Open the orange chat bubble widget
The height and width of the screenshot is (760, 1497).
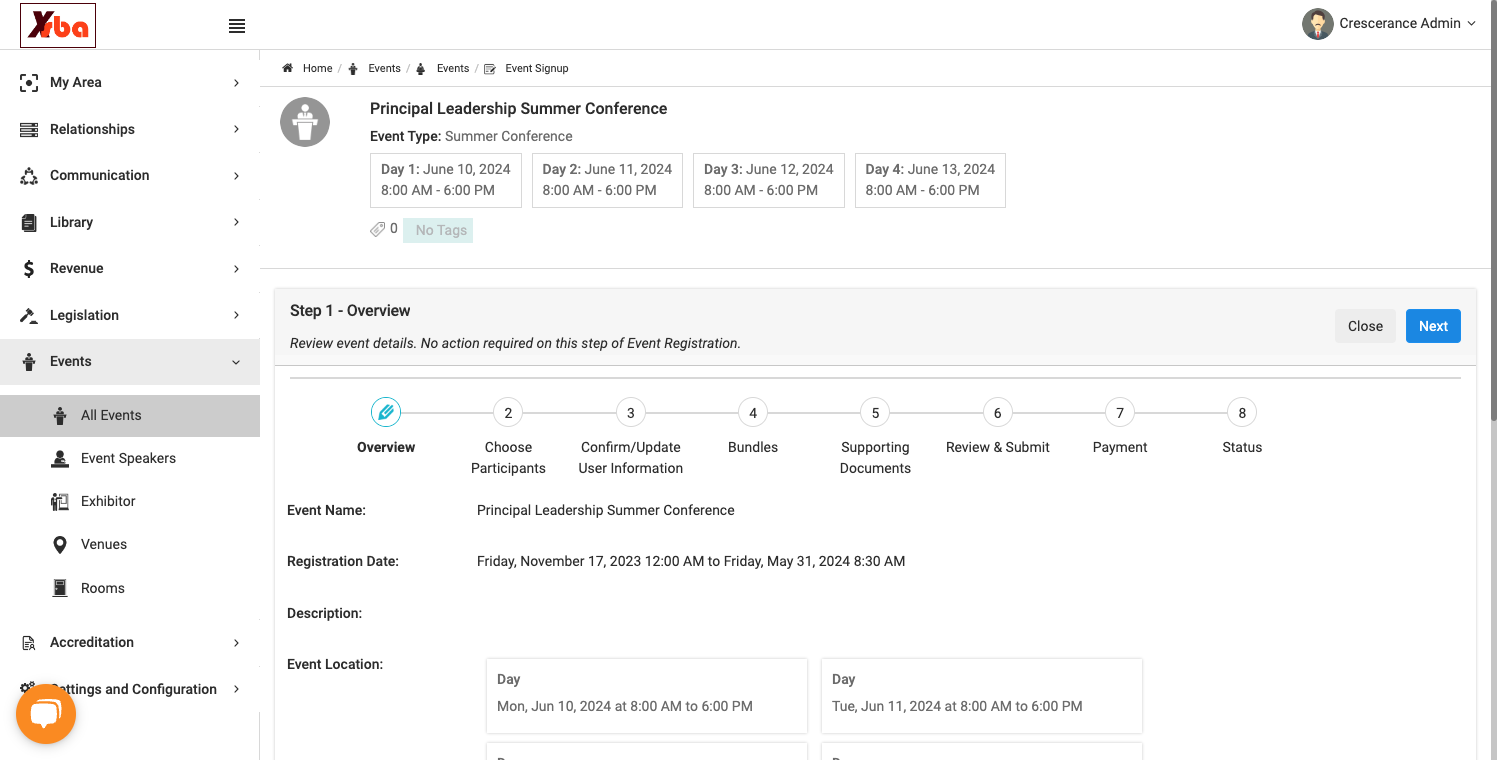pyautogui.click(x=46, y=714)
